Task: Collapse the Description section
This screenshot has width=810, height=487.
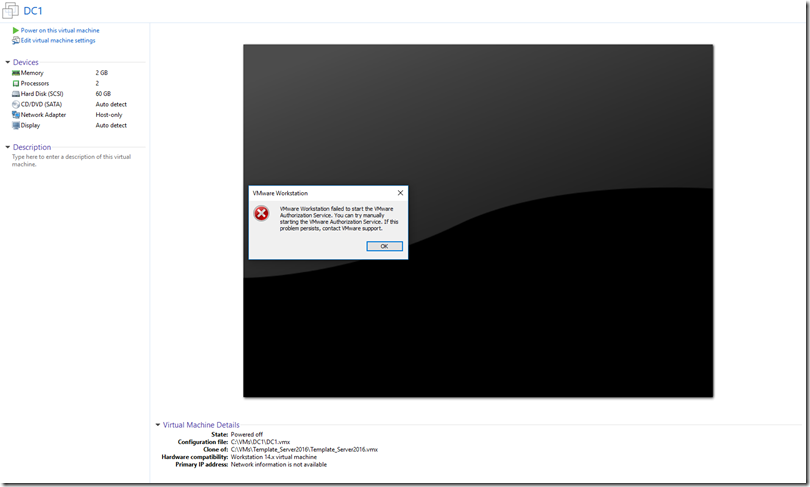Action: pos(8,147)
